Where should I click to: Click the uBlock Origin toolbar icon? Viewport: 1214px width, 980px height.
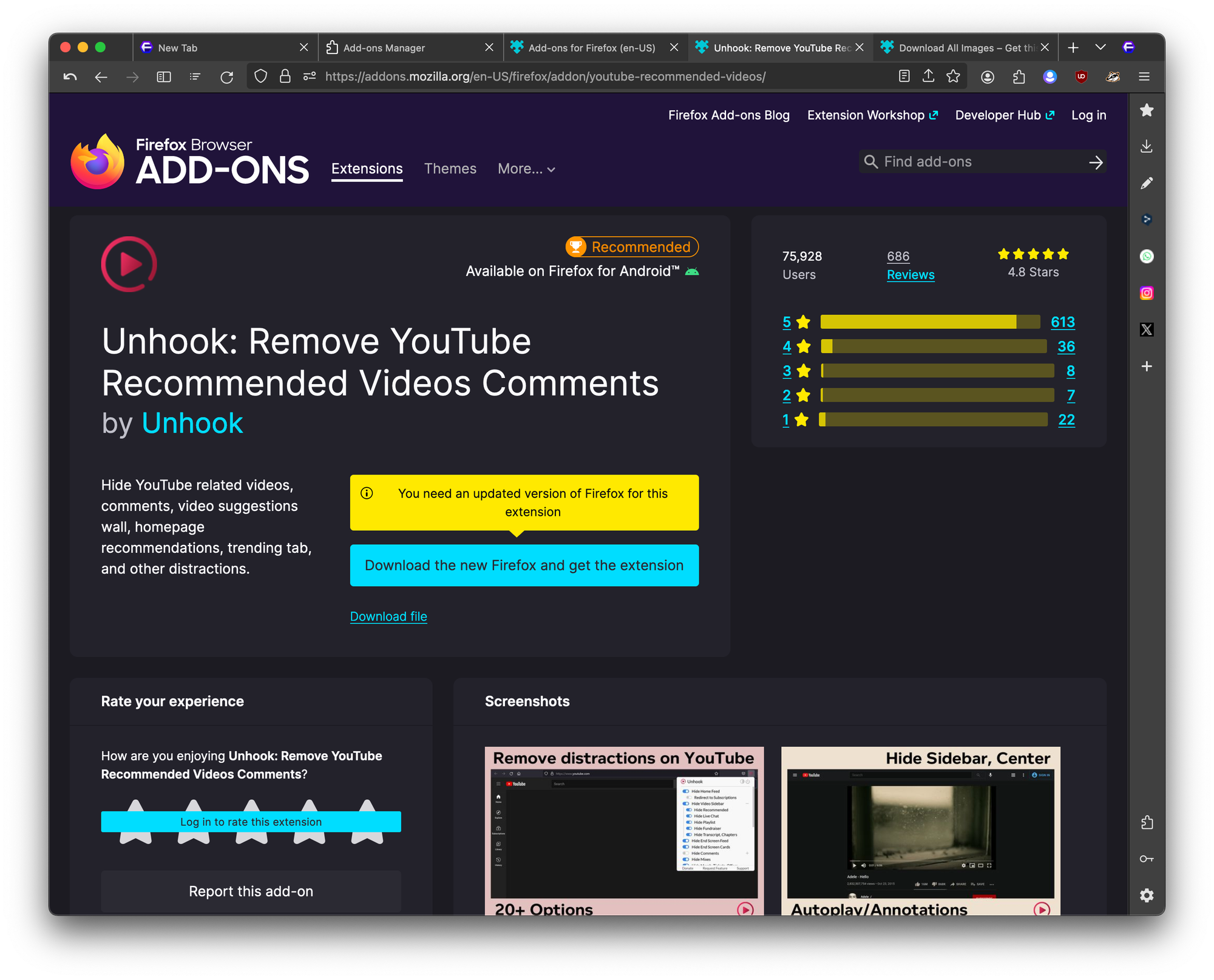tap(1081, 76)
